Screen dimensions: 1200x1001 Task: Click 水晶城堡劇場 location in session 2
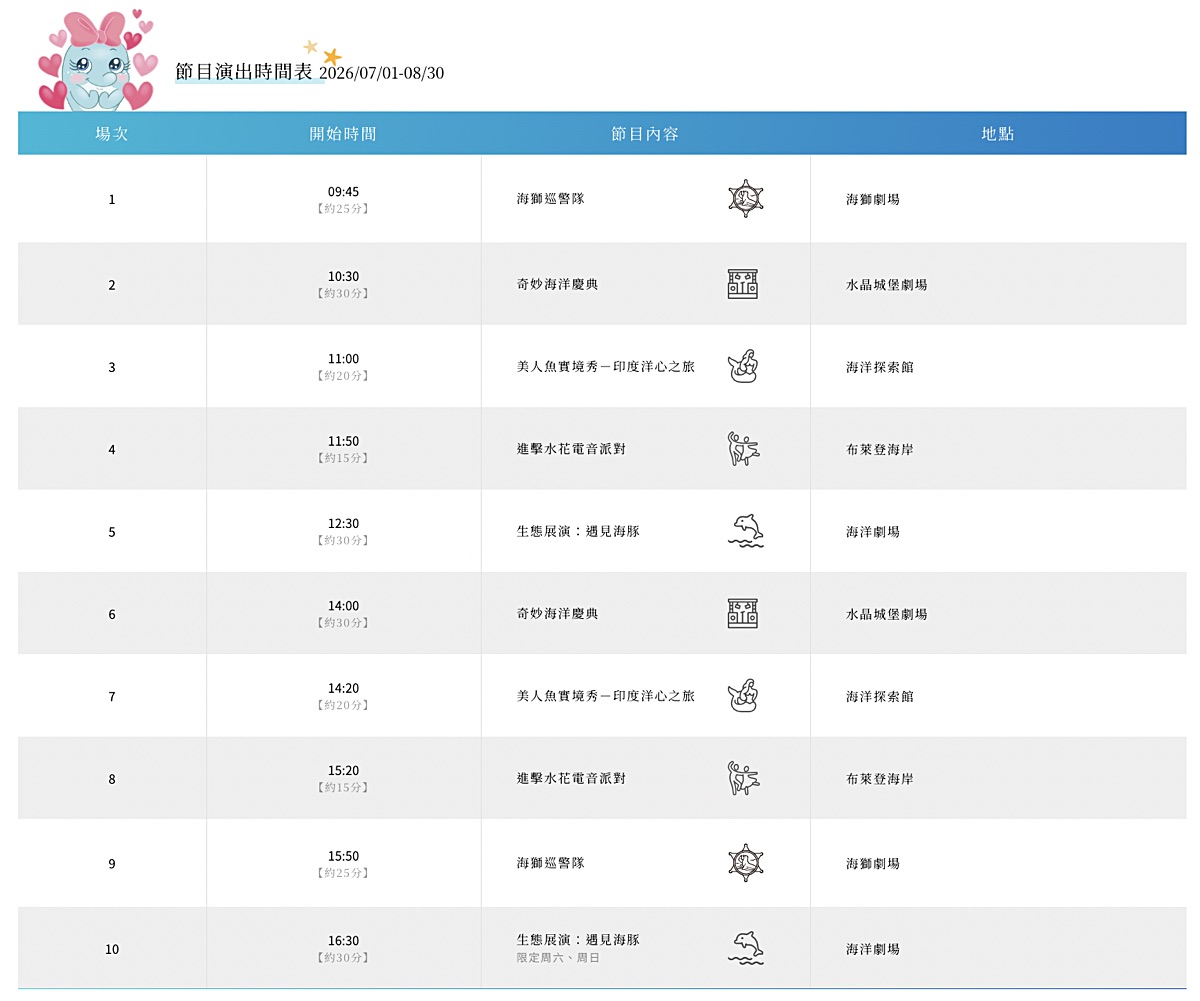click(x=887, y=284)
